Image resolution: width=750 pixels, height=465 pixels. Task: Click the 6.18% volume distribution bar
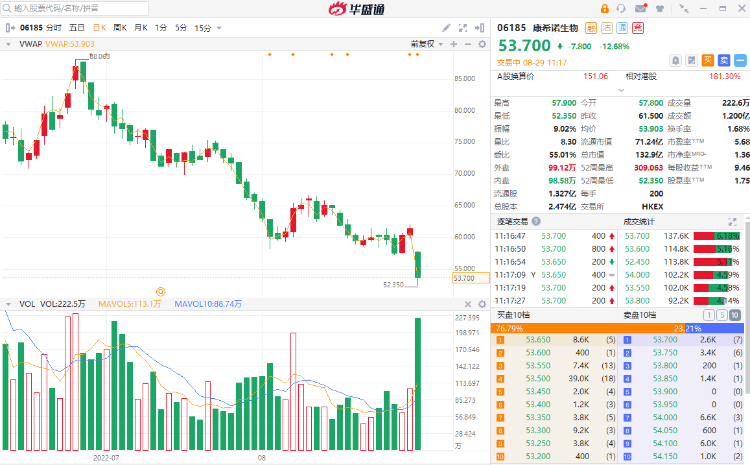tap(717, 236)
